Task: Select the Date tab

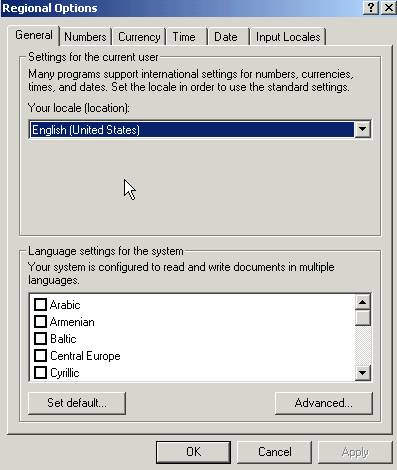Action: [226, 37]
